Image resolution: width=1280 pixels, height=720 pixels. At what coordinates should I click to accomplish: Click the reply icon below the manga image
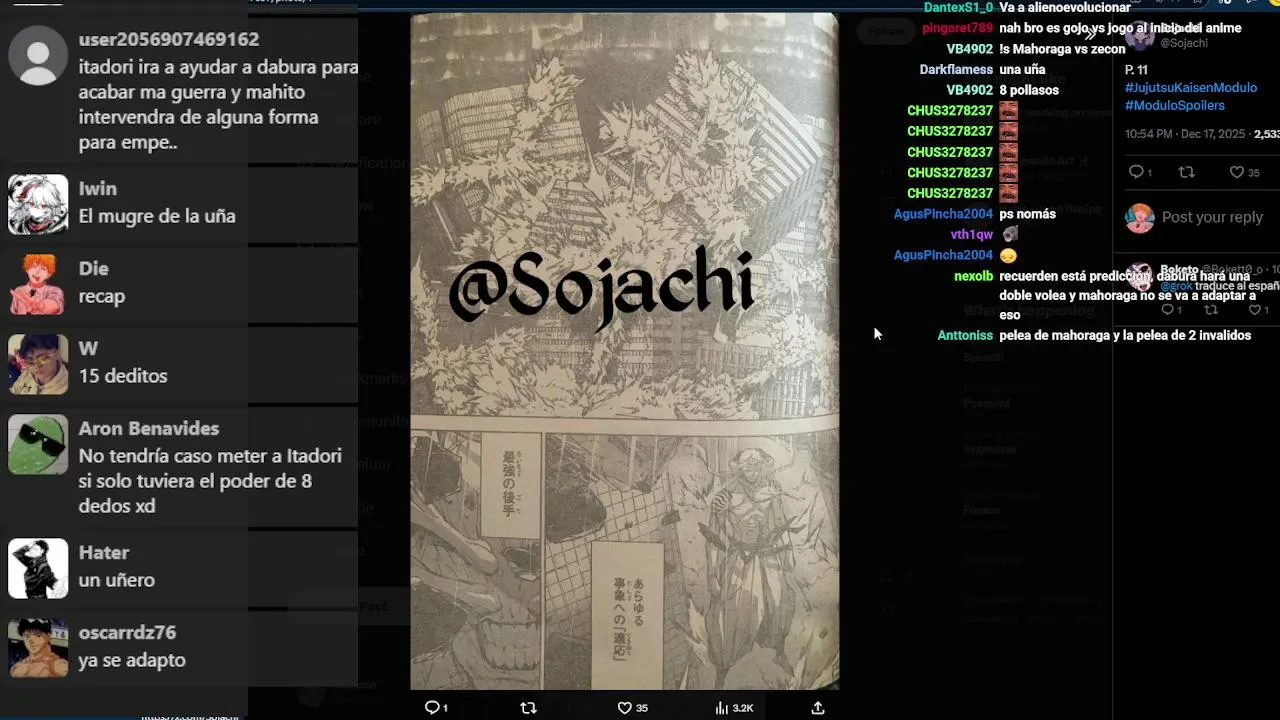click(x=432, y=707)
